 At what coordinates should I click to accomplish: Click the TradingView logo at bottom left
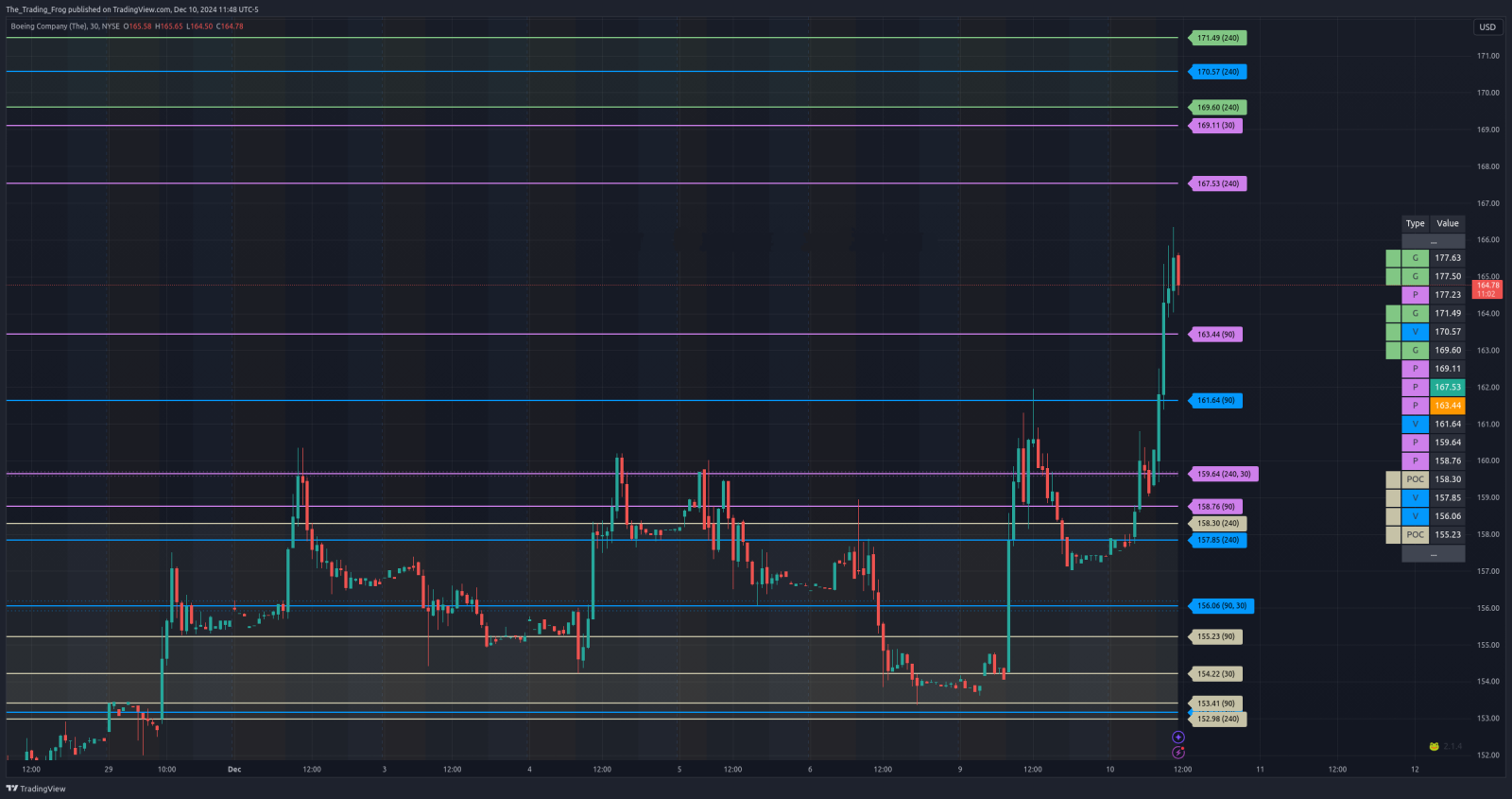[x=36, y=789]
